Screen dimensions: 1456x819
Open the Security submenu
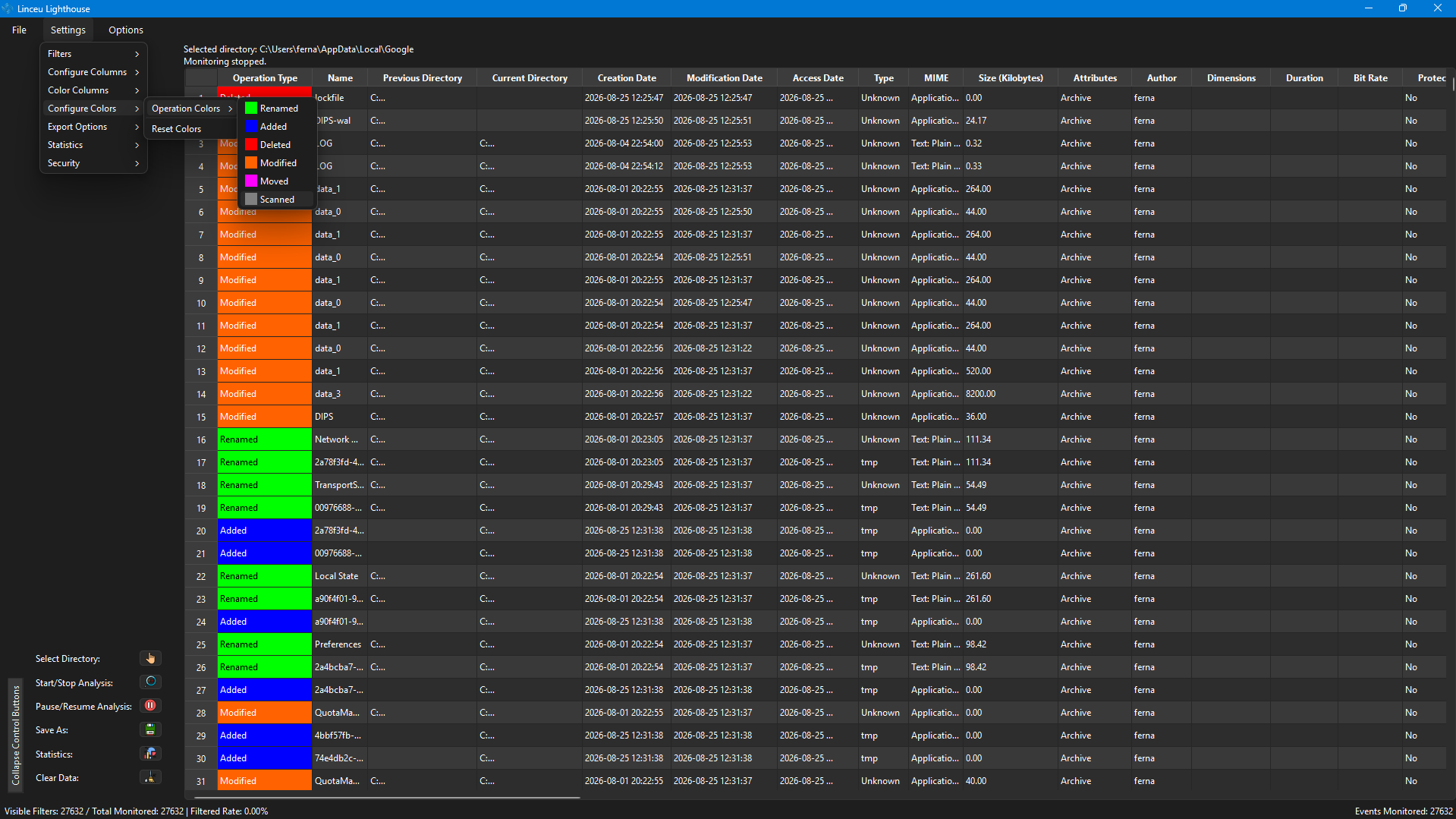point(93,163)
